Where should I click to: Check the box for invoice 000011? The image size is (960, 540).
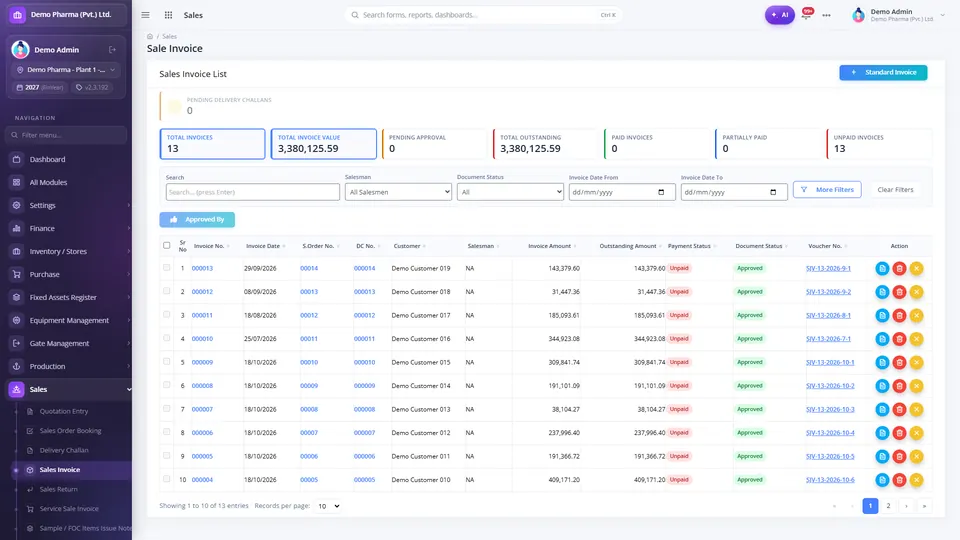coord(167,315)
